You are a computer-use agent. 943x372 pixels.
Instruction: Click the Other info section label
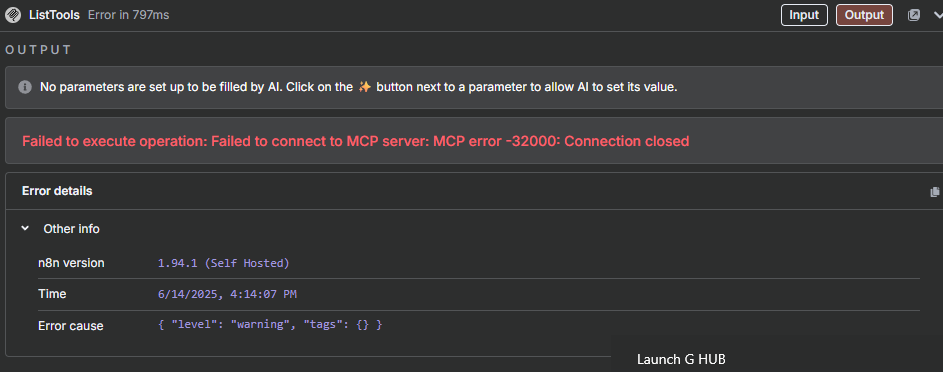tap(72, 229)
